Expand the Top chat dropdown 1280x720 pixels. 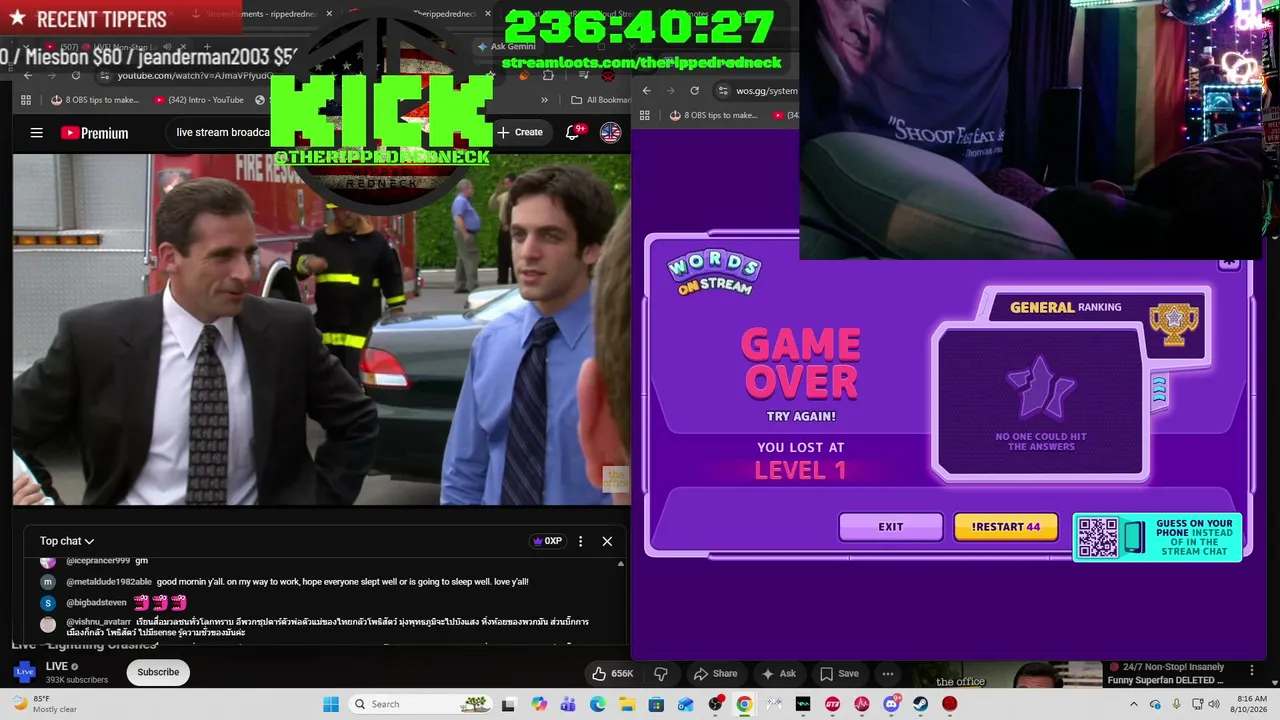[x=67, y=541]
